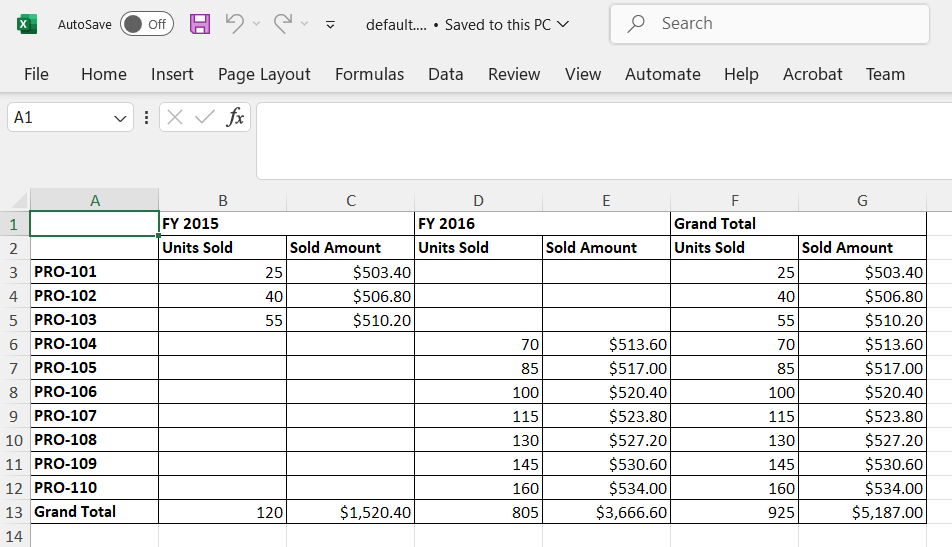Toggle the AutoSave switch
This screenshot has width=952, height=547.
(146, 24)
